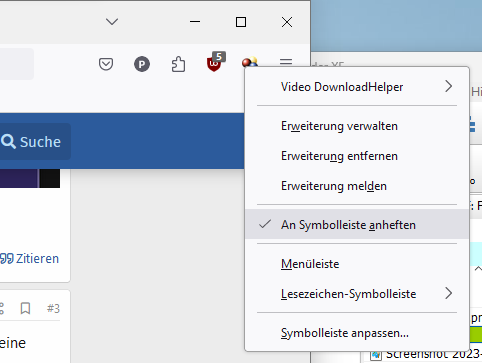
Task: Minimize the Firefox window
Action: (x=195, y=22)
